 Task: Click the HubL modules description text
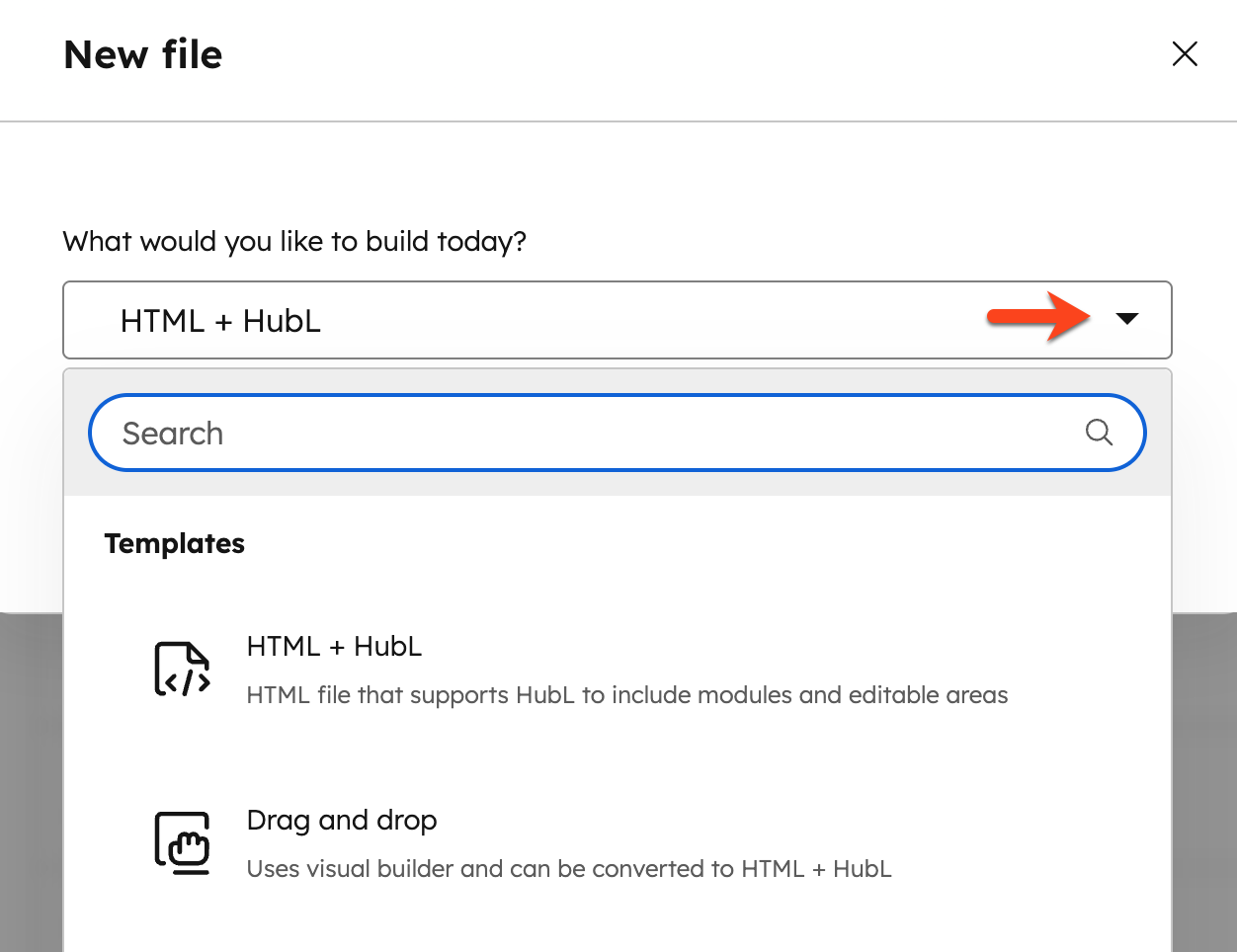coord(626,695)
